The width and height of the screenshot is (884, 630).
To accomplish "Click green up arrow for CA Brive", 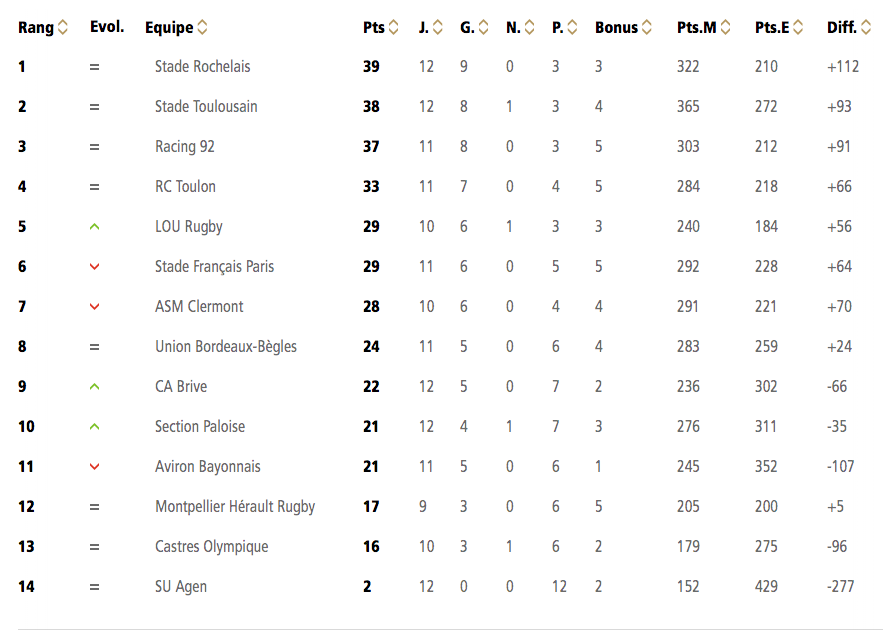I will click(x=95, y=387).
